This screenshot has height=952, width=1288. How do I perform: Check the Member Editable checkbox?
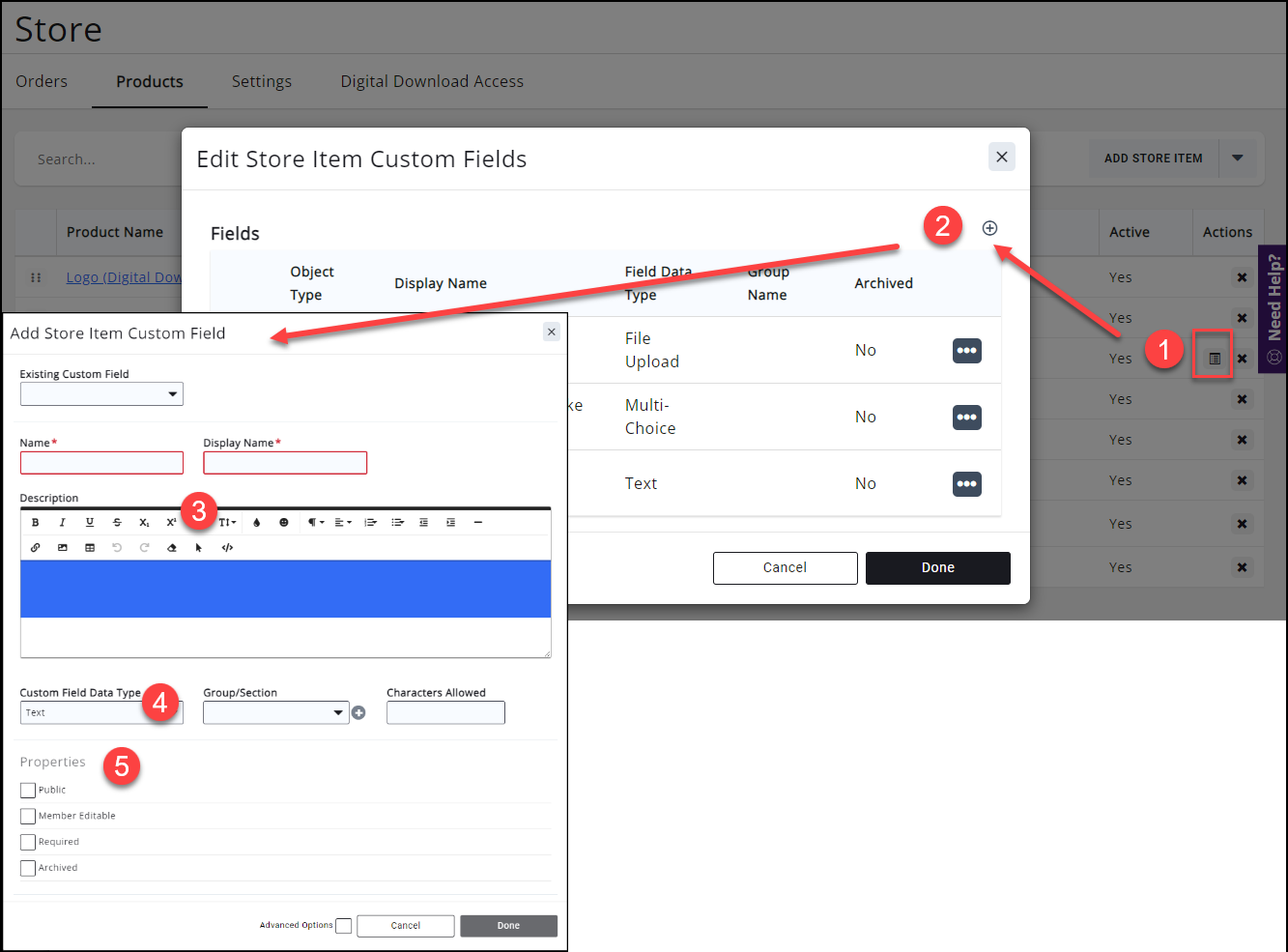28,817
